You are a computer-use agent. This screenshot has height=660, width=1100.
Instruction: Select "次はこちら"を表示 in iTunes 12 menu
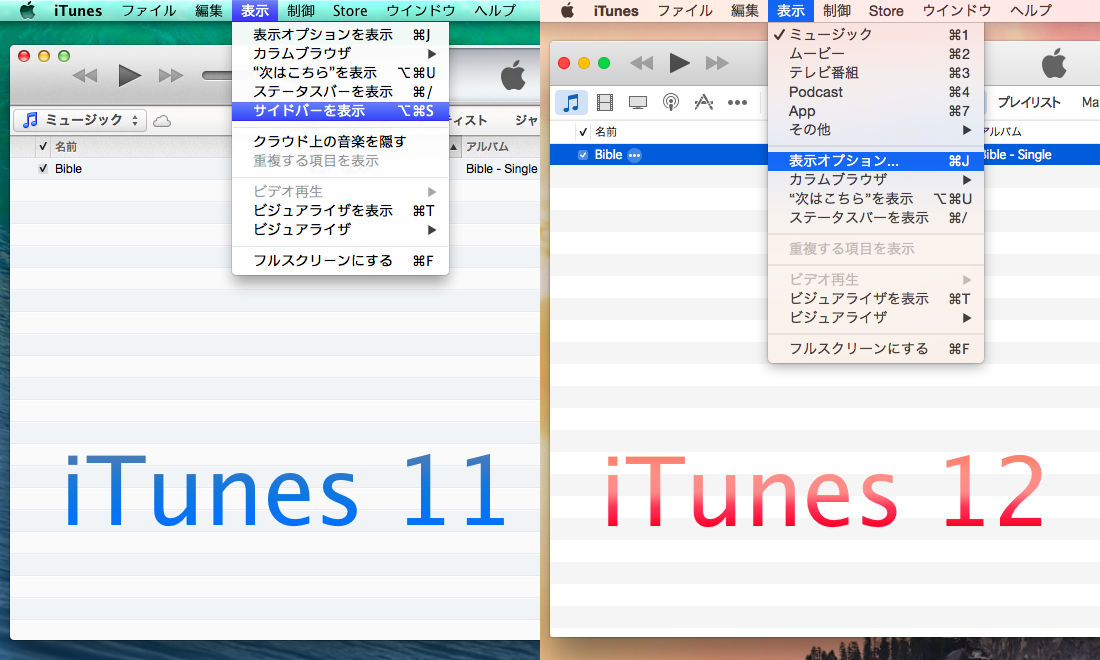pos(876,199)
